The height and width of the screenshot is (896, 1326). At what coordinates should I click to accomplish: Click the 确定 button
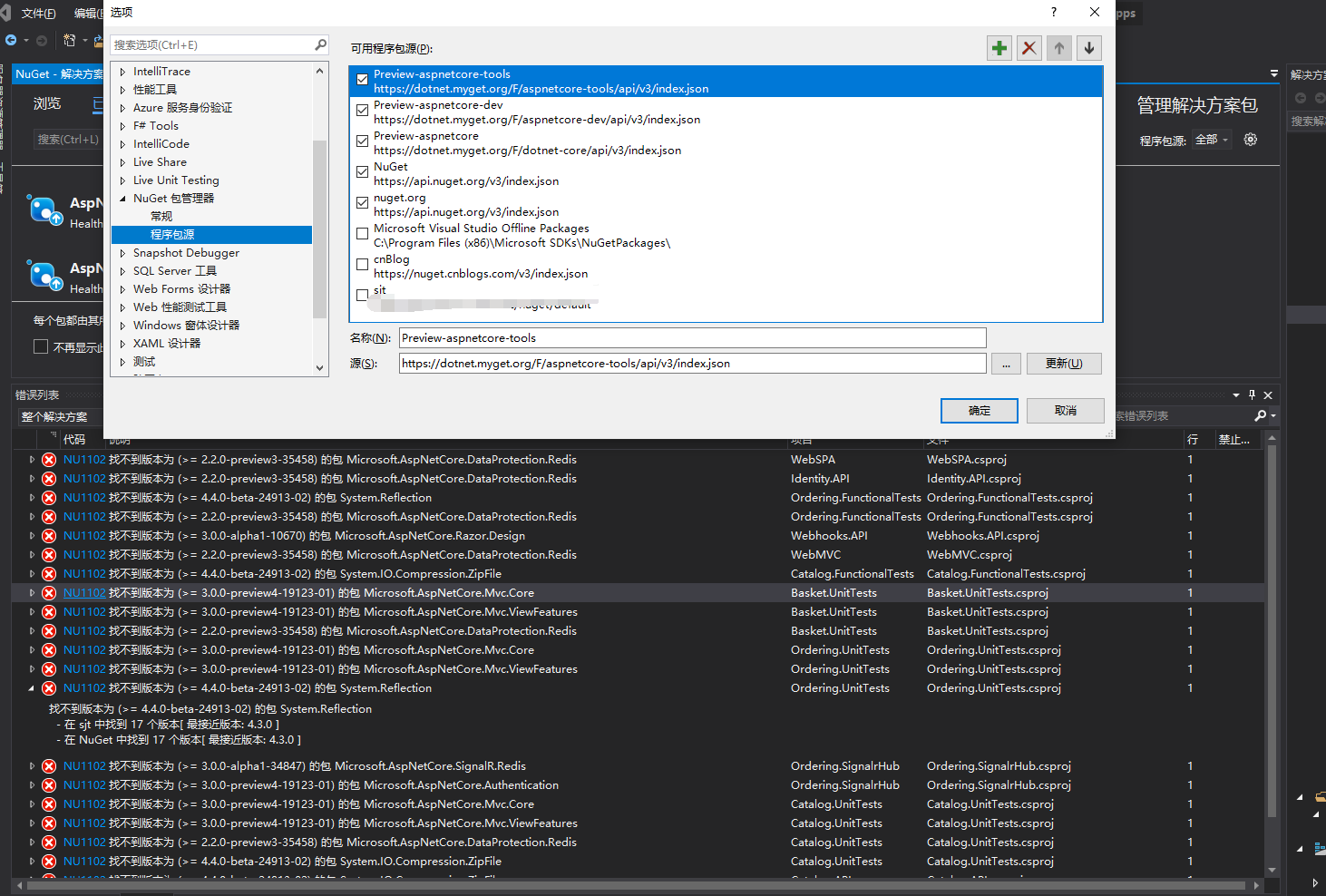(980, 411)
